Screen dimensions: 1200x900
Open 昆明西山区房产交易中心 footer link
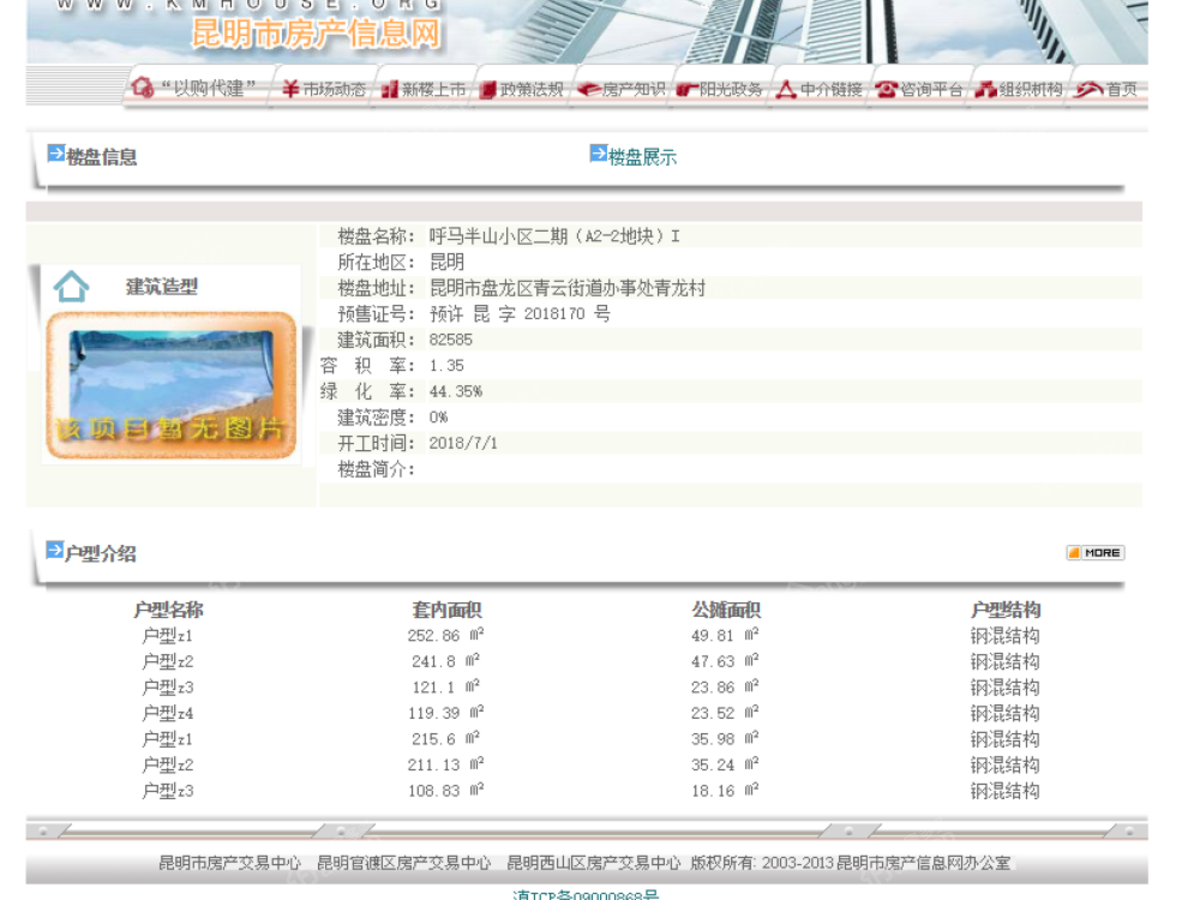coord(594,862)
